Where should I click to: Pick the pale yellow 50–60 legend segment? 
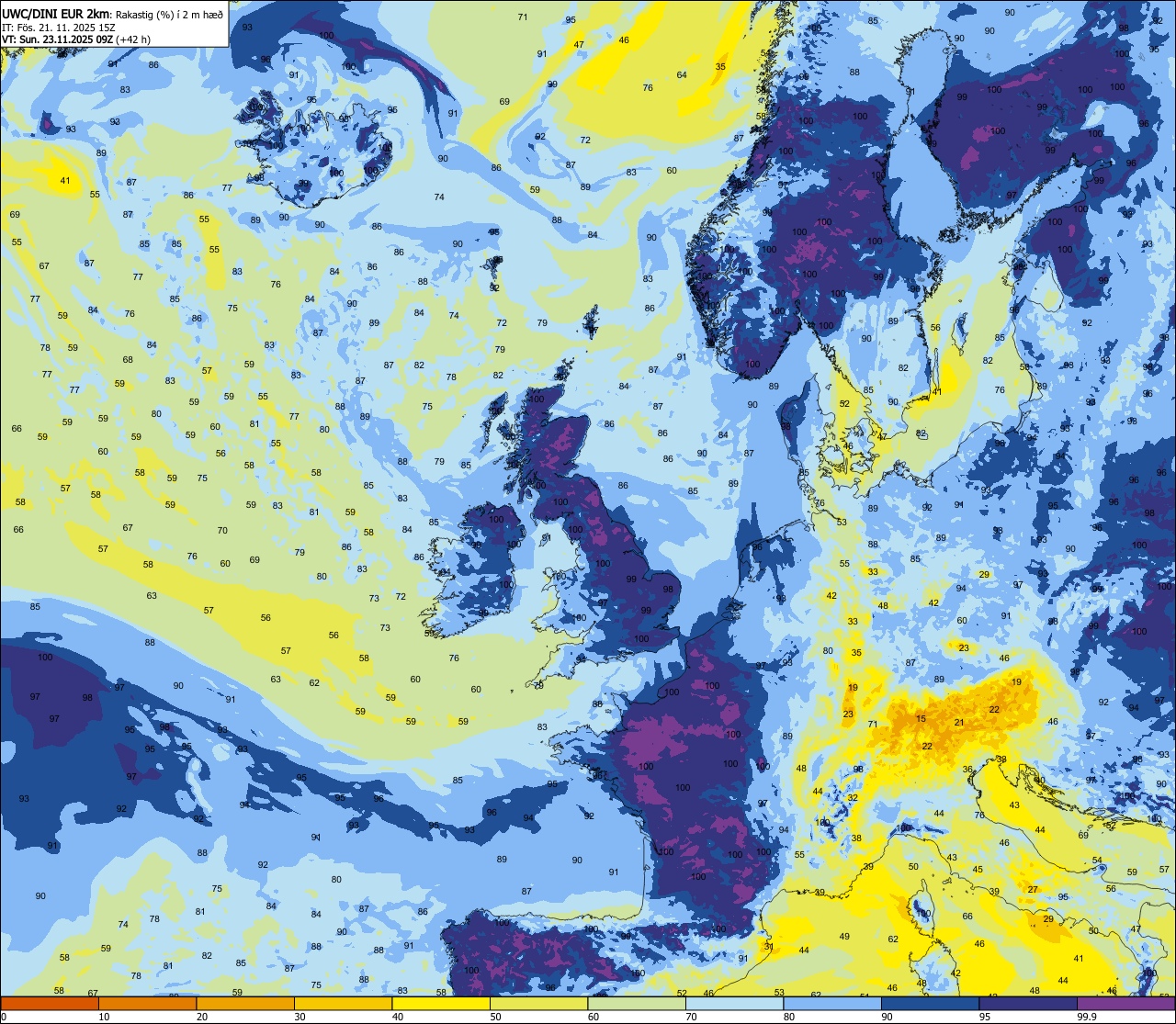[x=538, y=1004]
